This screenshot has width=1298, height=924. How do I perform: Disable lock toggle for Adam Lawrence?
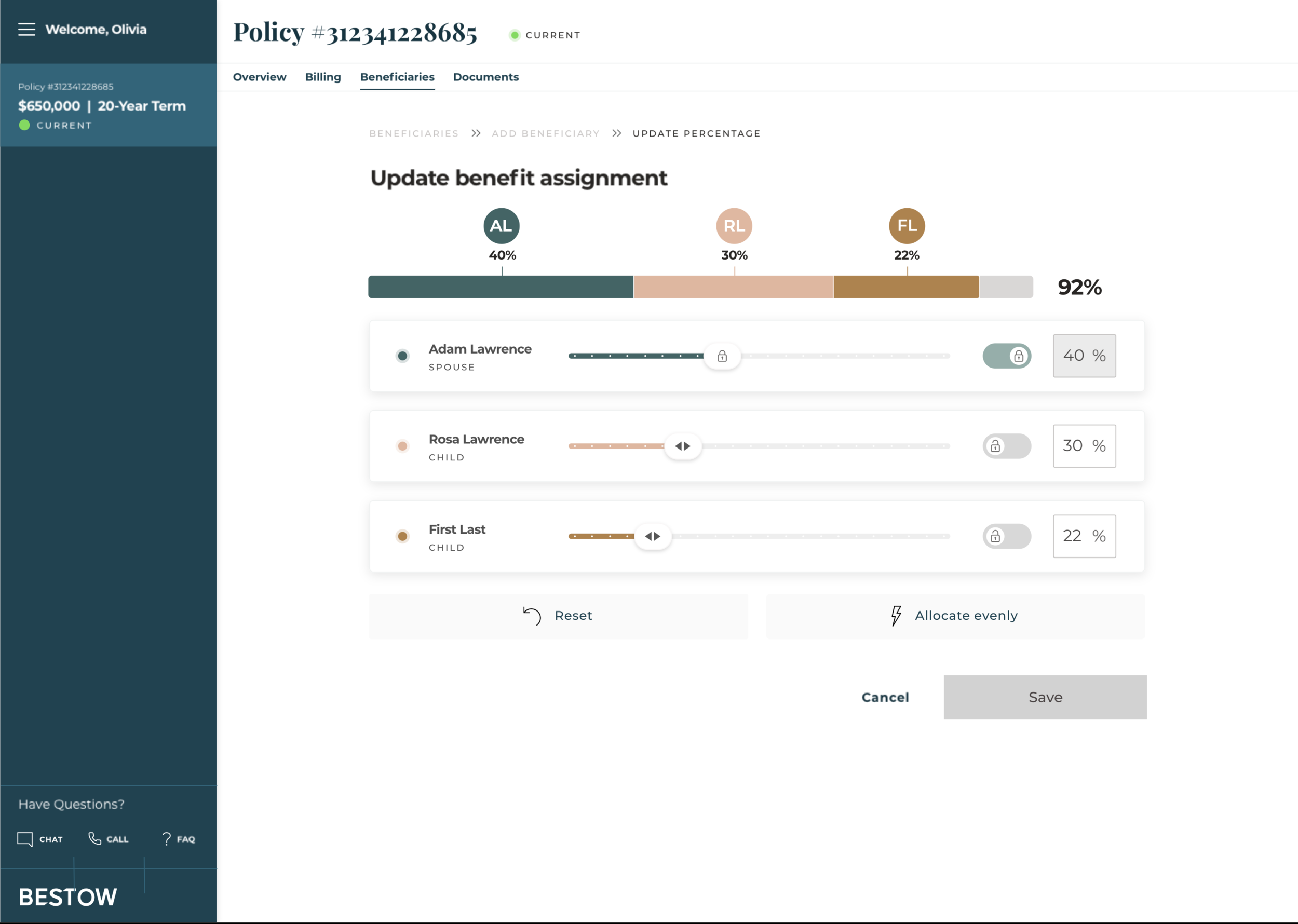(x=1006, y=356)
